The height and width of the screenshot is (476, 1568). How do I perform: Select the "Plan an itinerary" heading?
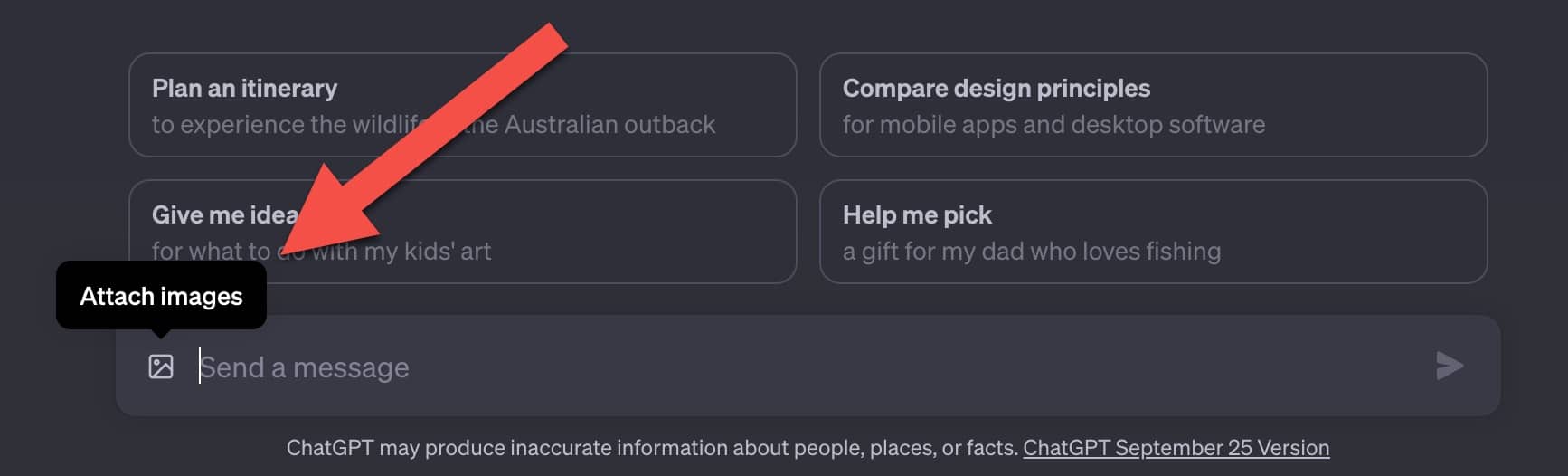[244, 88]
